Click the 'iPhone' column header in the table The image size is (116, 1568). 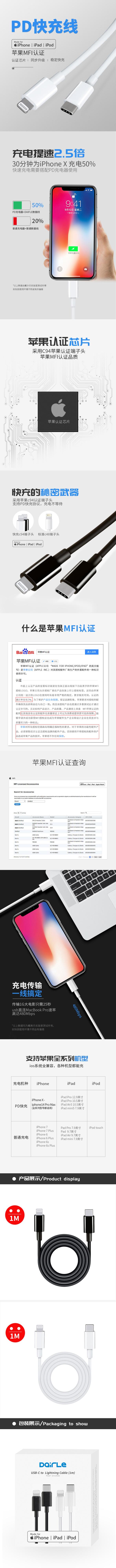pos(43,1084)
